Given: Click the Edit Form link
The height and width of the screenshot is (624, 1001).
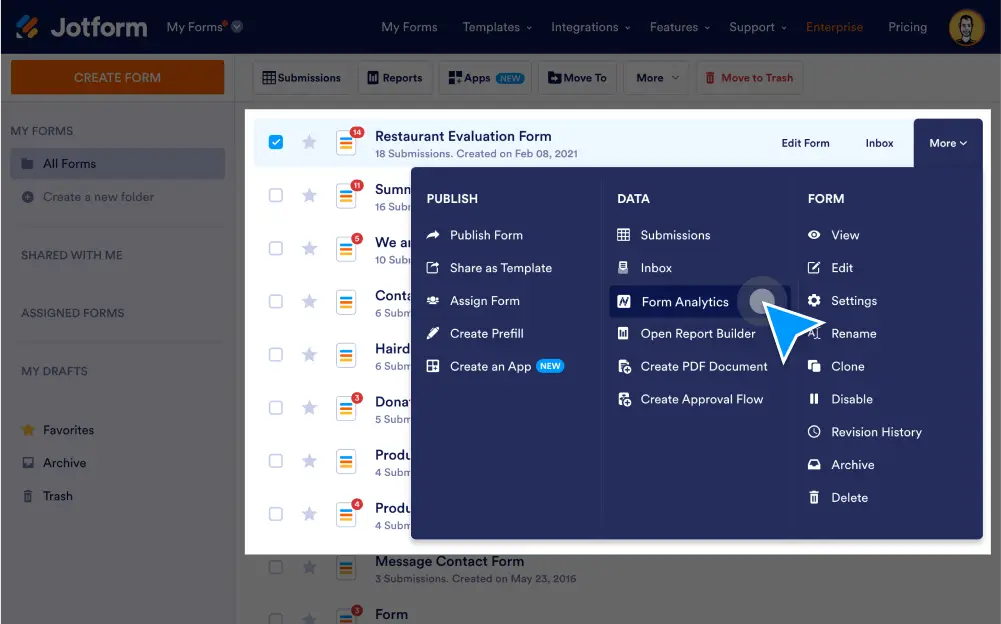Looking at the screenshot, I should click(805, 143).
